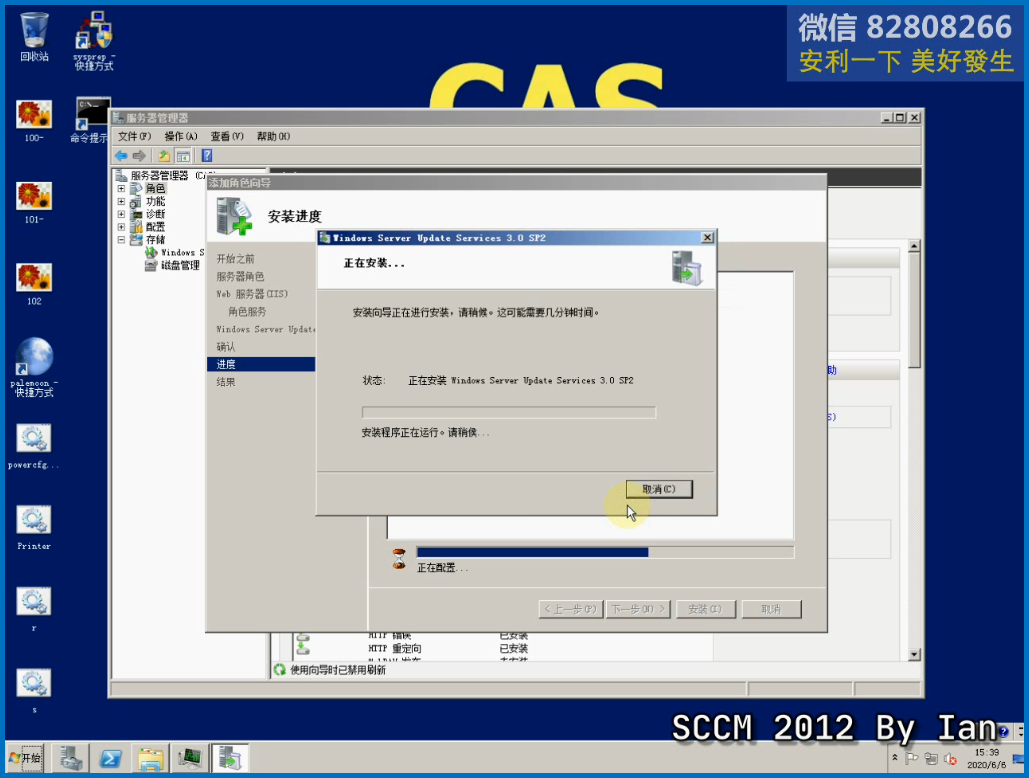This screenshot has width=1029, height=778.
Task: Click the Server Manager vertical scrollbar thumb
Action: click(914, 310)
